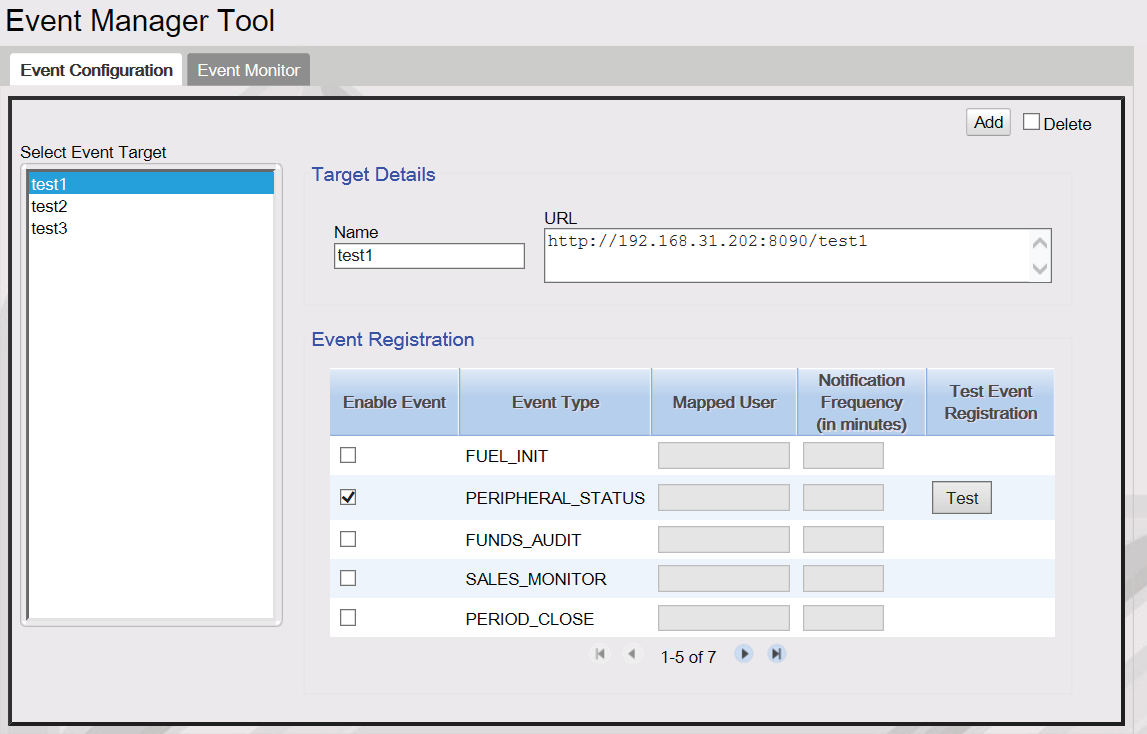1147x734 pixels.
Task: Click the target Name input field
Action: pyautogui.click(x=429, y=255)
